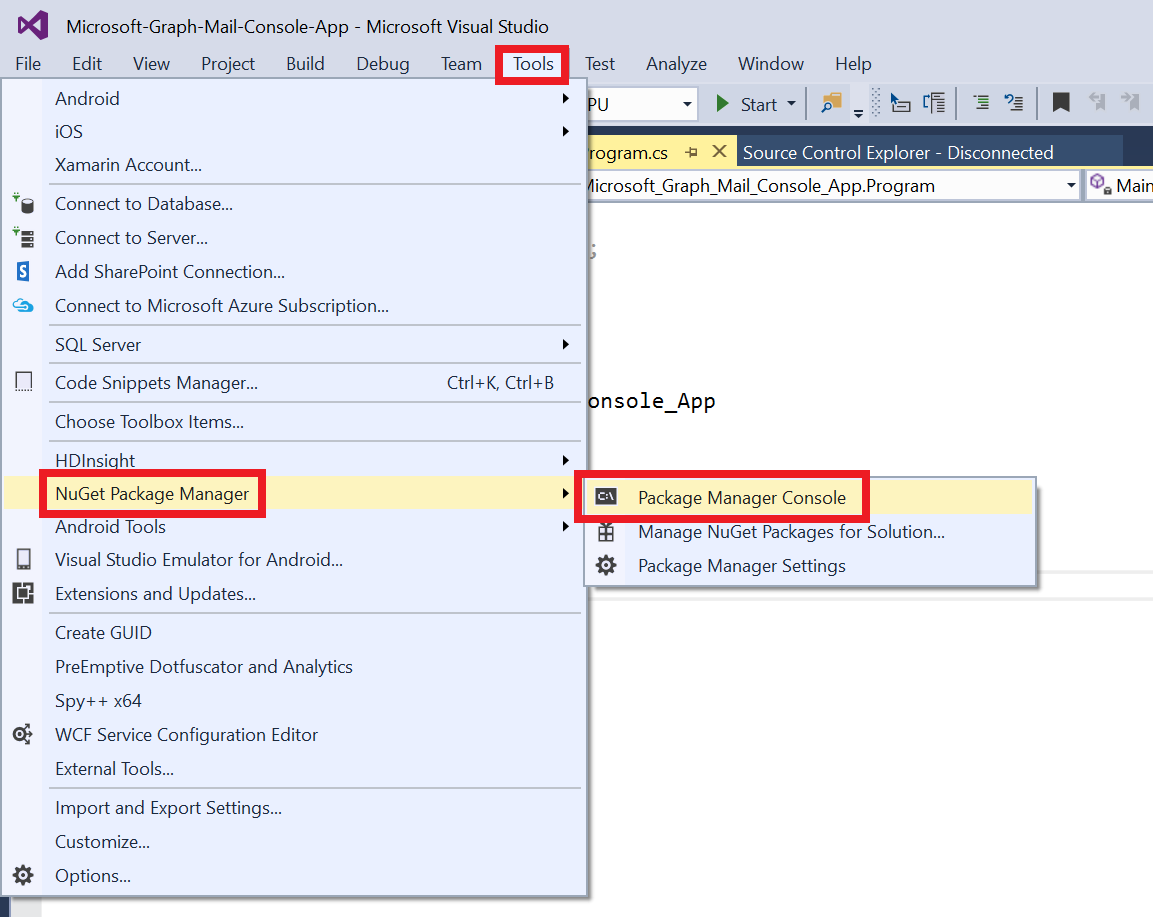
Task: Open the Project menu
Action: tap(228, 64)
